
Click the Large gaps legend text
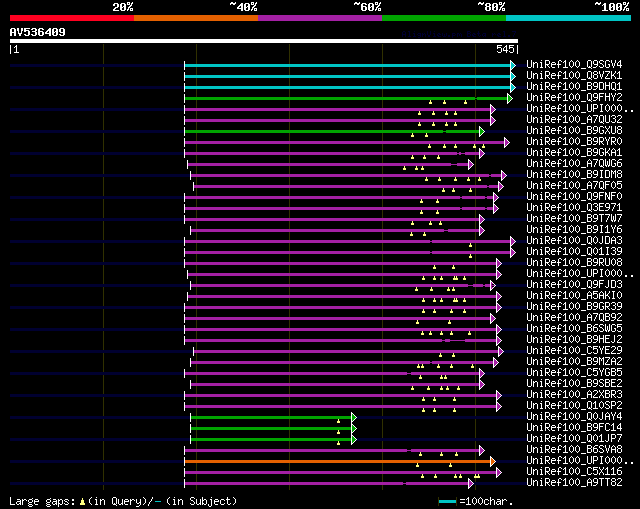(x=123, y=501)
